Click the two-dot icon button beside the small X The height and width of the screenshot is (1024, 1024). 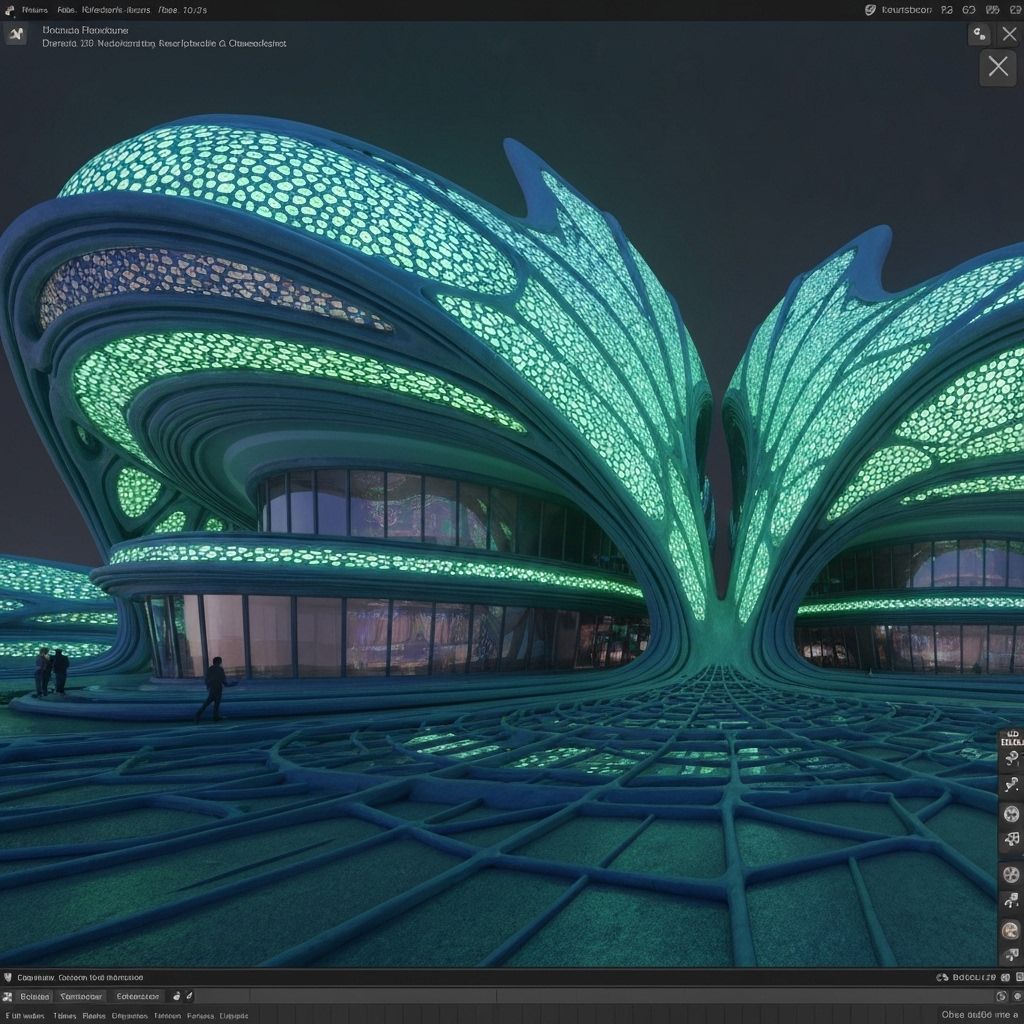980,34
